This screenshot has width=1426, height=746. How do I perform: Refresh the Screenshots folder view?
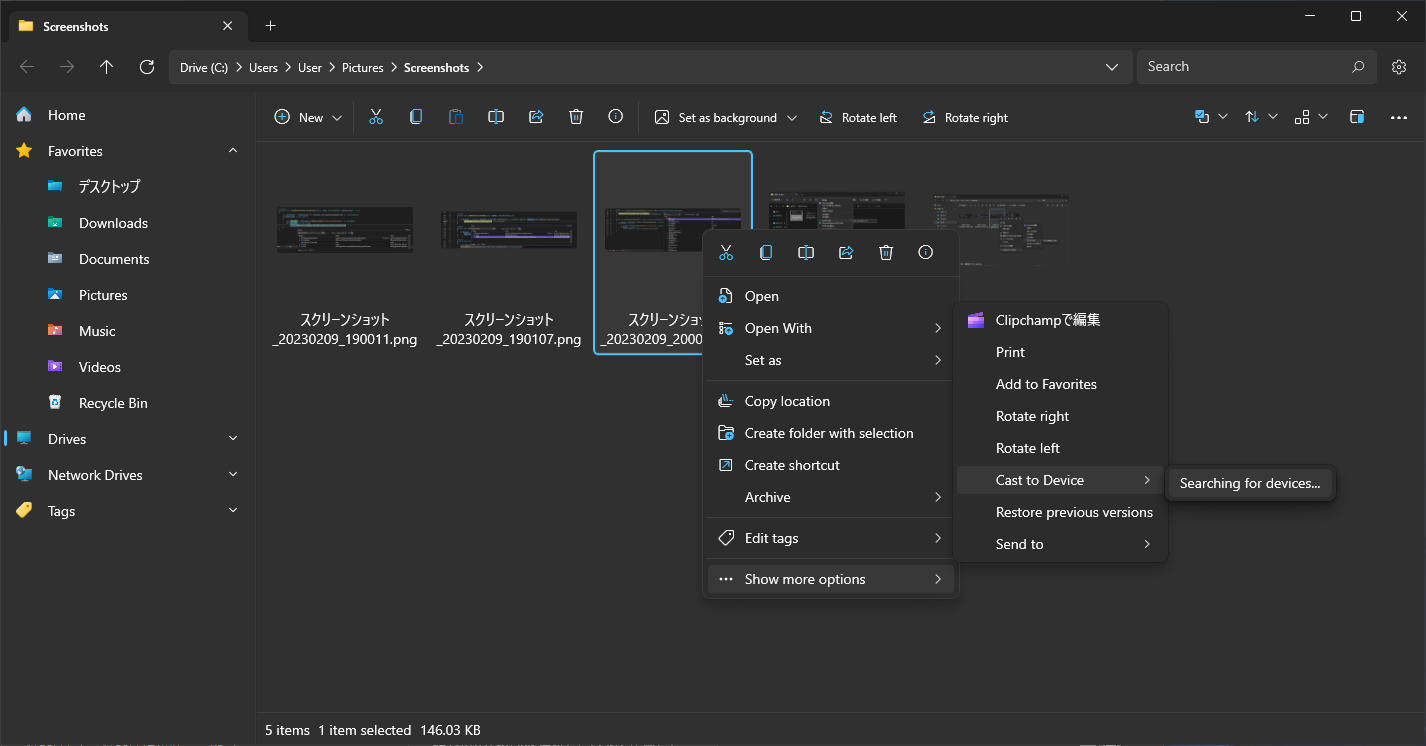point(146,67)
